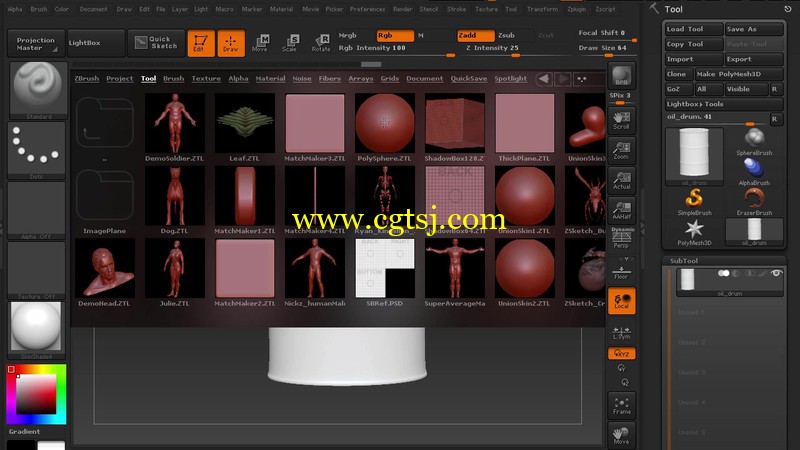
Task: Click the Make PolyMesh3D button
Action: click(x=739, y=74)
